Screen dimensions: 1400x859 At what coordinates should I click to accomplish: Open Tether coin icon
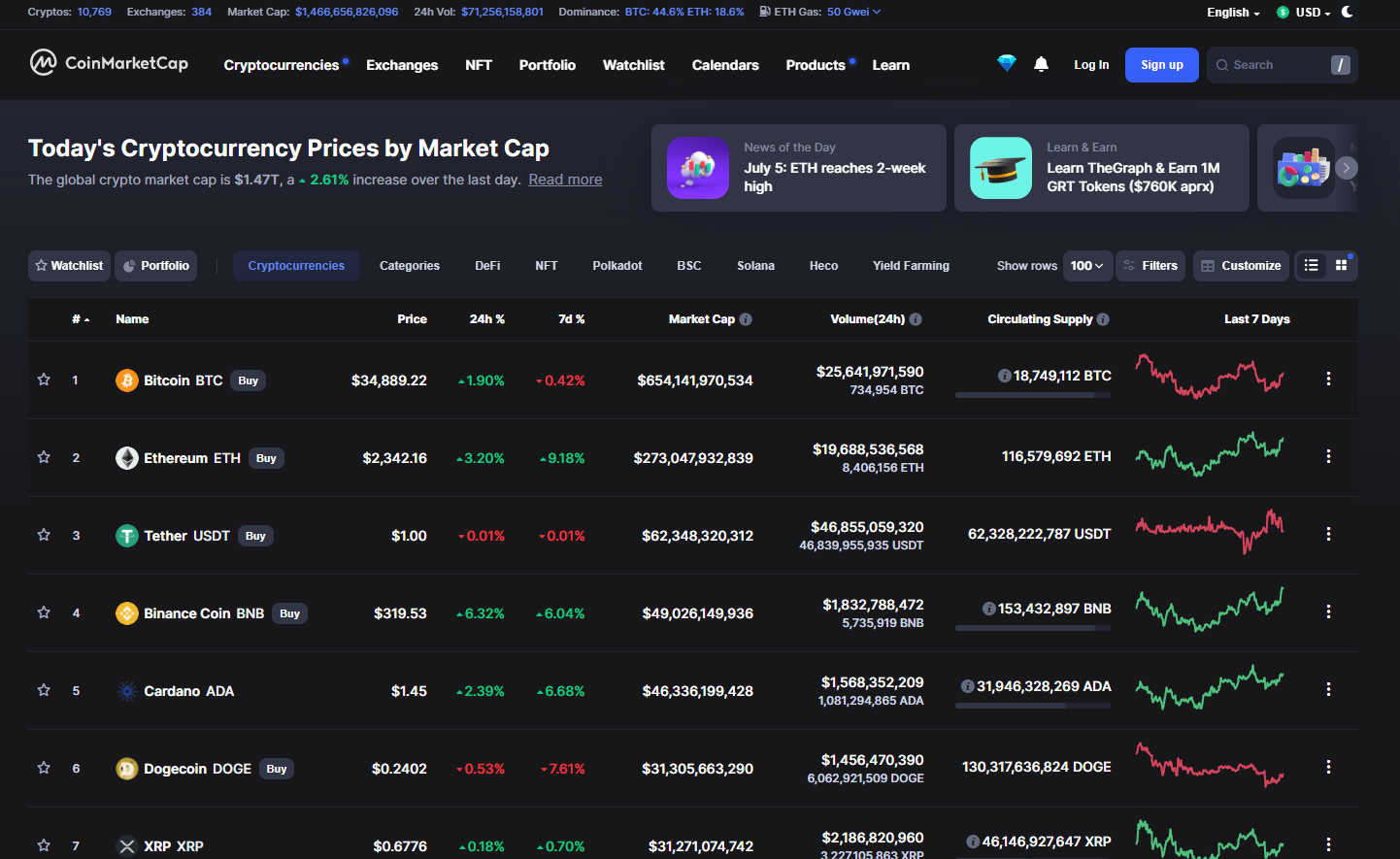(x=127, y=536)
